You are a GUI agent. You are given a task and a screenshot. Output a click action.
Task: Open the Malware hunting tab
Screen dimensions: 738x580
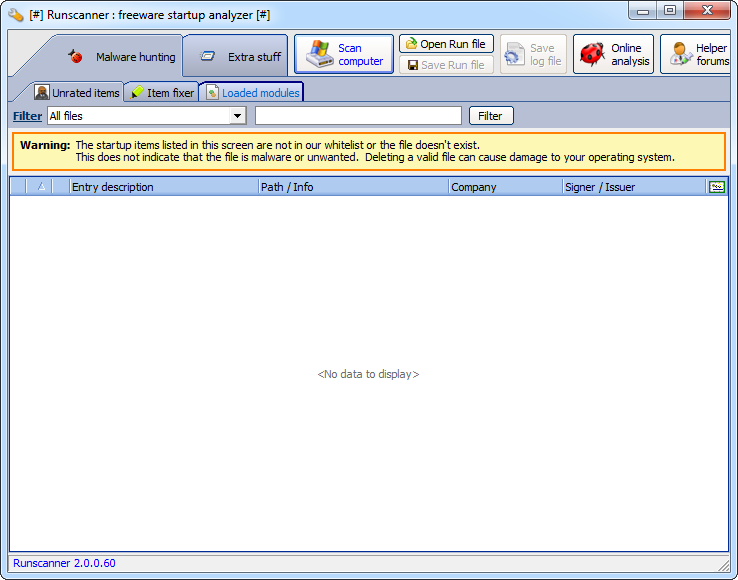click(120, 56)
